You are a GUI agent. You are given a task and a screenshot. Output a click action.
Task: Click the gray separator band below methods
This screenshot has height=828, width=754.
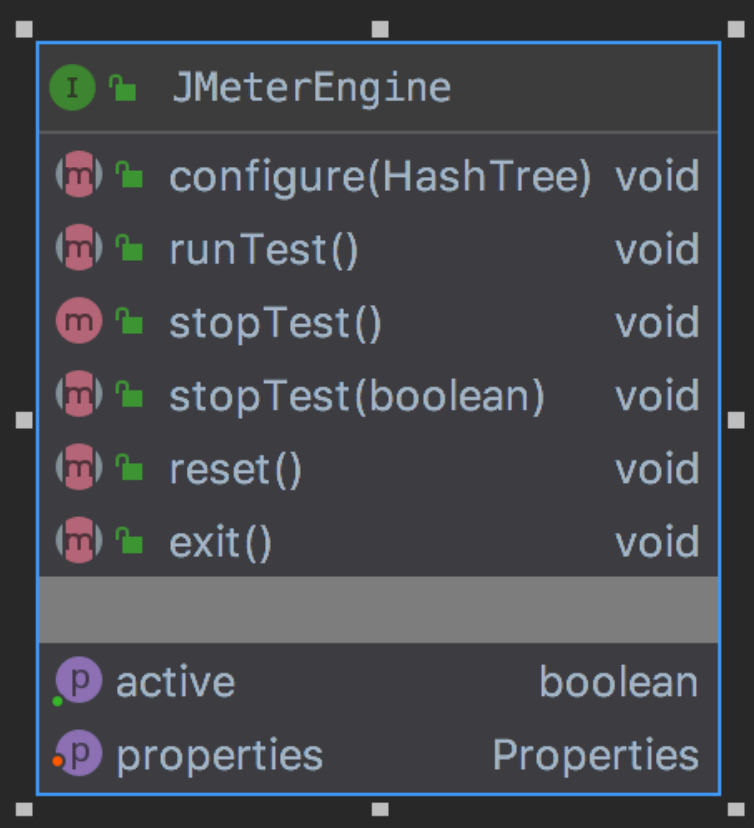click(x=378, y=609)
